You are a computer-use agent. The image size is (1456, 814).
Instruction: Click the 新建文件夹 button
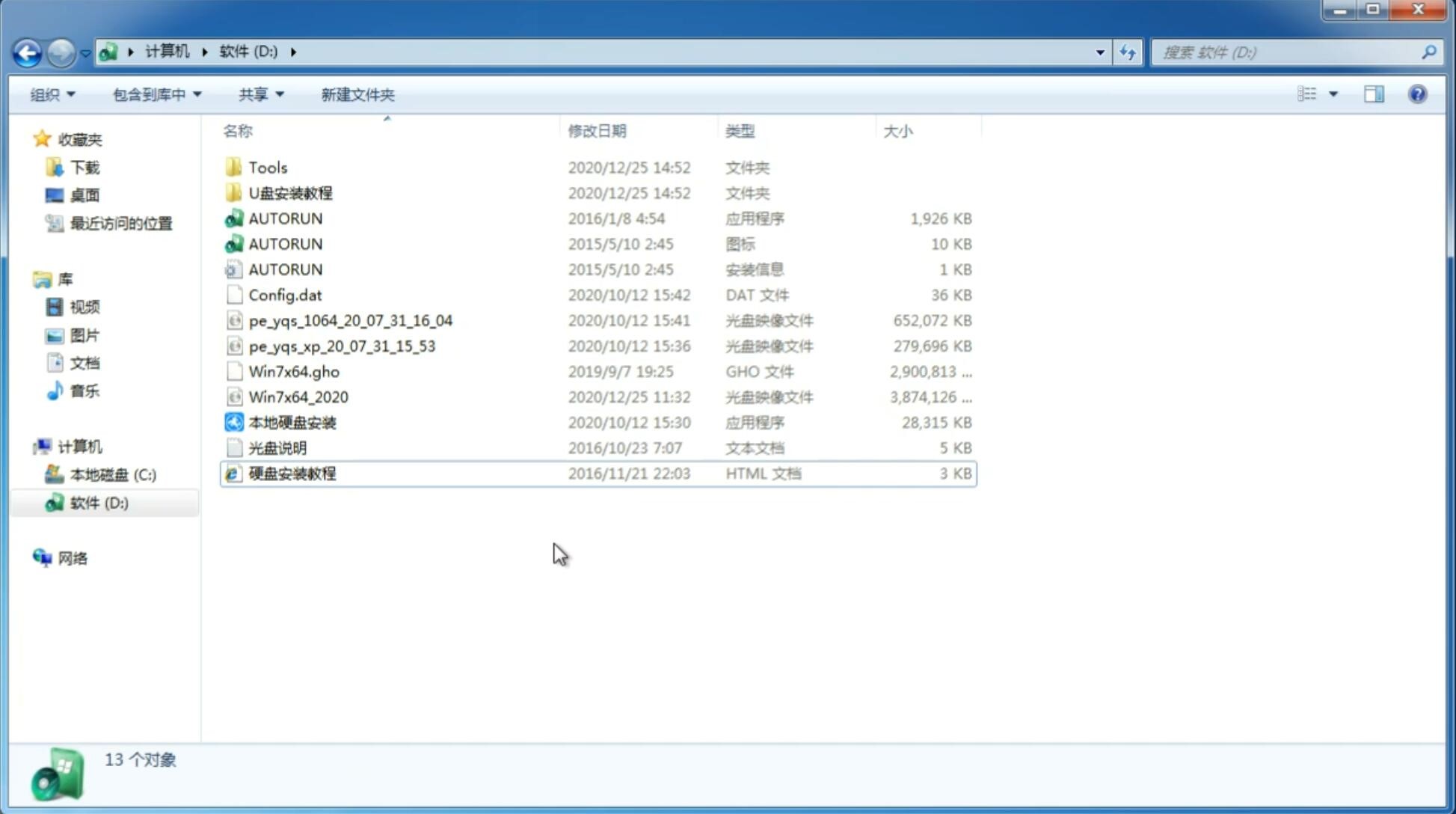(x=357, y=93)
